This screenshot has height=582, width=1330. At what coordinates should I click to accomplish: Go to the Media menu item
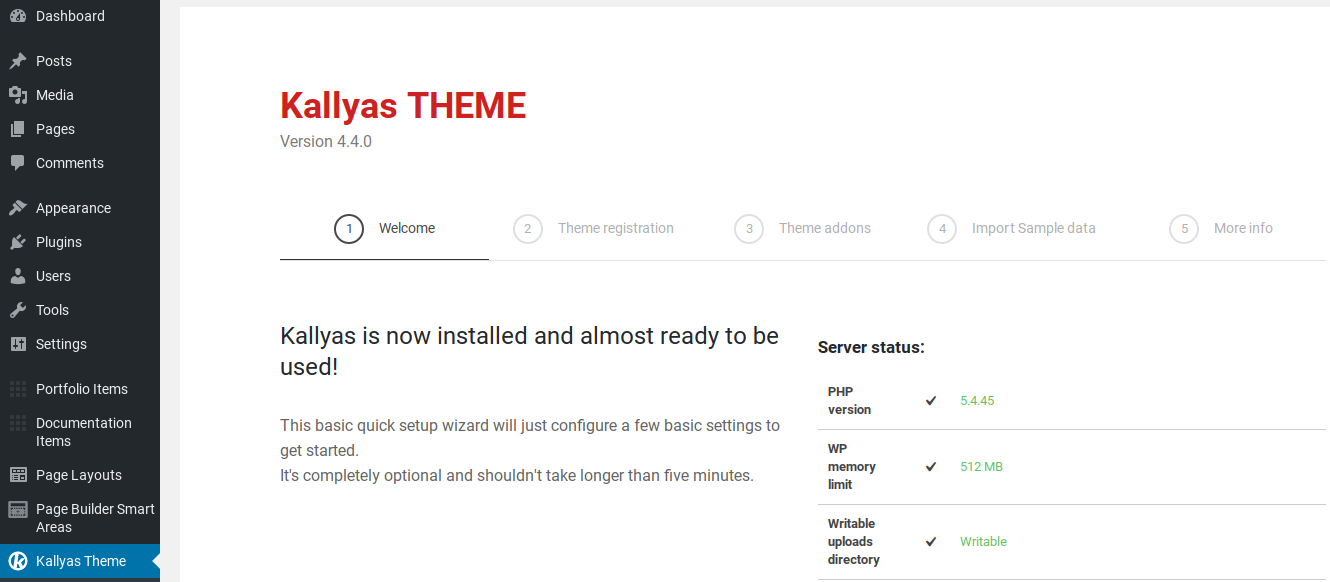coord(80,95)
